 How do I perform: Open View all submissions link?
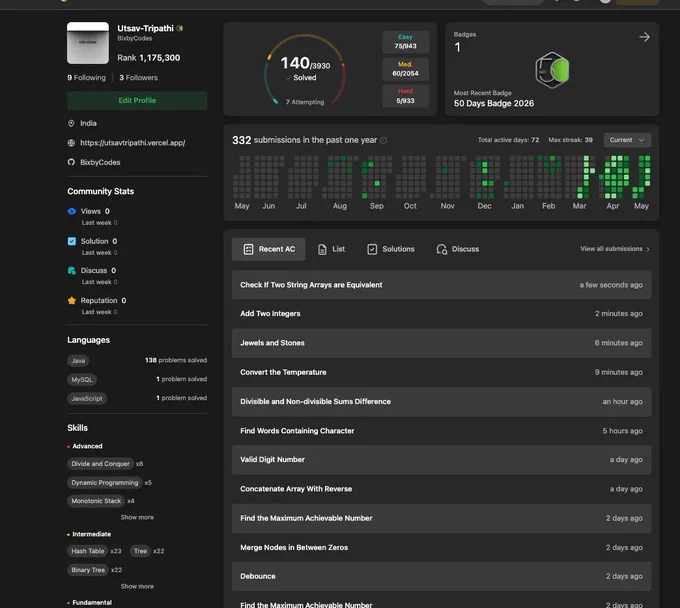coord(615,249)
